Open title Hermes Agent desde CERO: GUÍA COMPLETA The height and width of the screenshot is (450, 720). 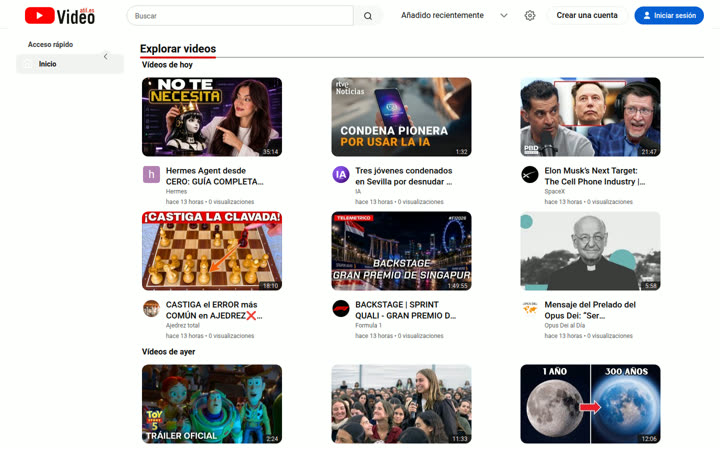point(214,176)
